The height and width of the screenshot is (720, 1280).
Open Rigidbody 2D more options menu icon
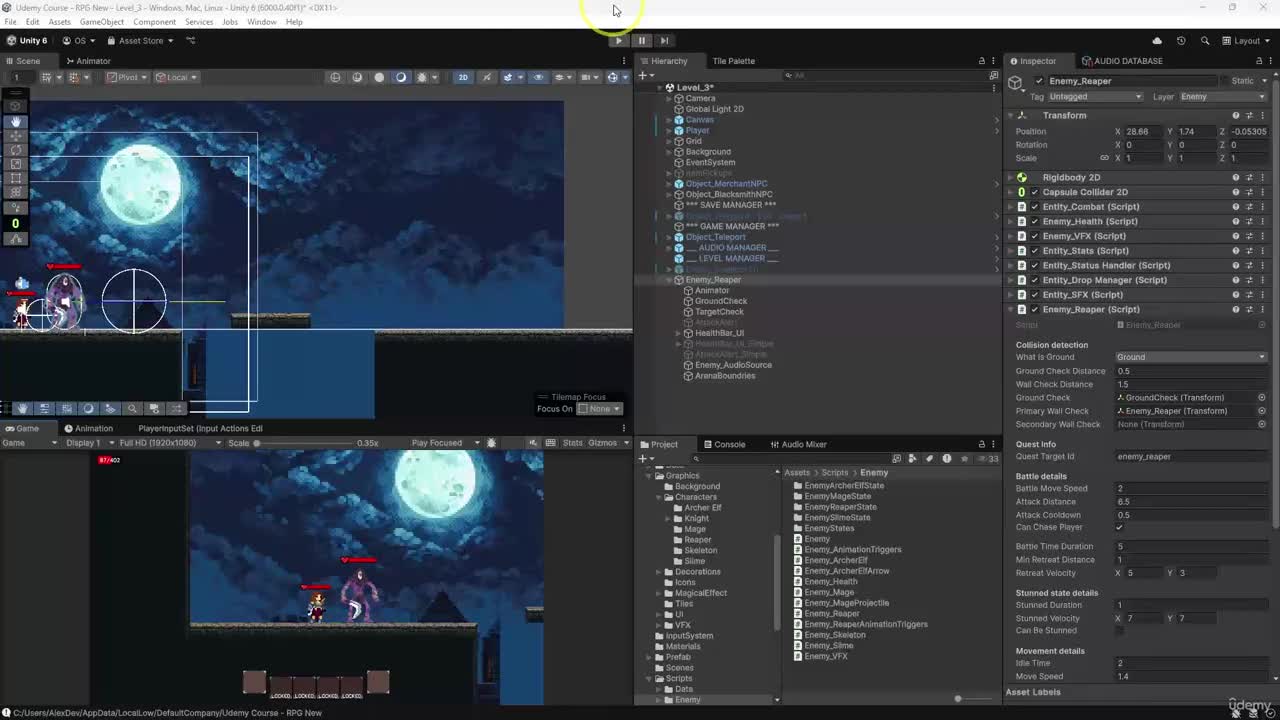[x=1262, y=178]
